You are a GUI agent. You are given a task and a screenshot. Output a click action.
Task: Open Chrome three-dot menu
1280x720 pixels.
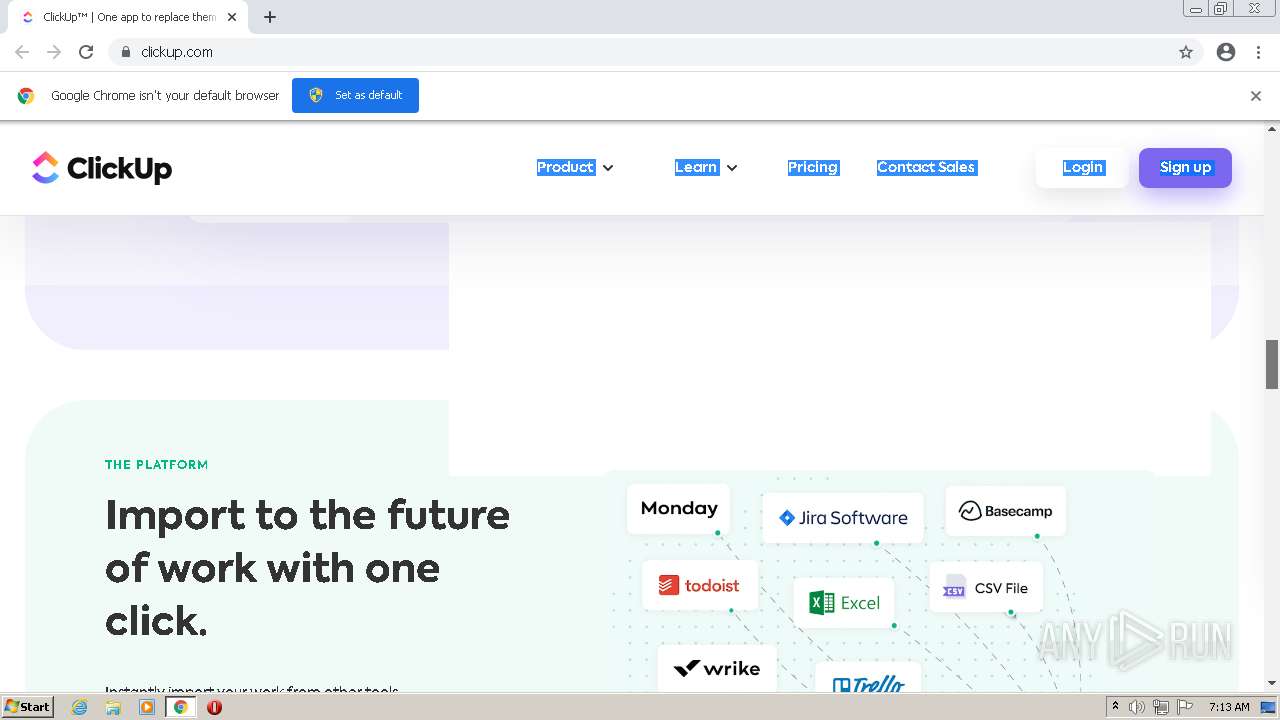[1258, 52]
